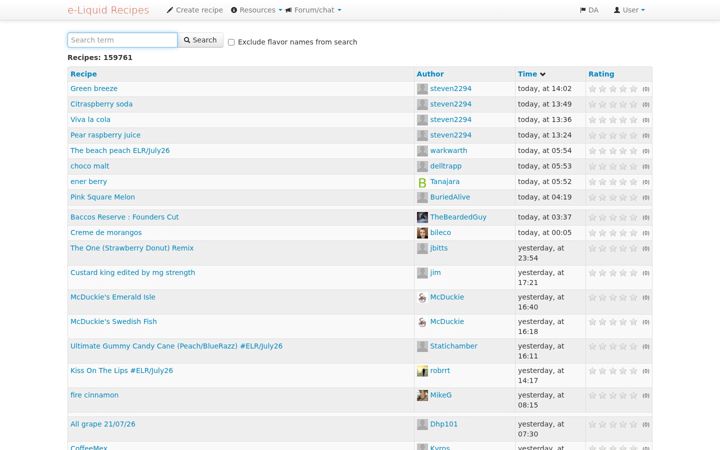Sort table by Rating column
Screen dimensions: 720x450
[601, 74]
